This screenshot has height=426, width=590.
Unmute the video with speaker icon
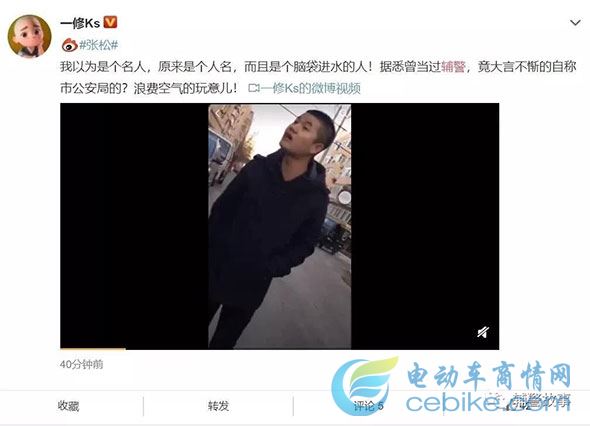point(483,332)
